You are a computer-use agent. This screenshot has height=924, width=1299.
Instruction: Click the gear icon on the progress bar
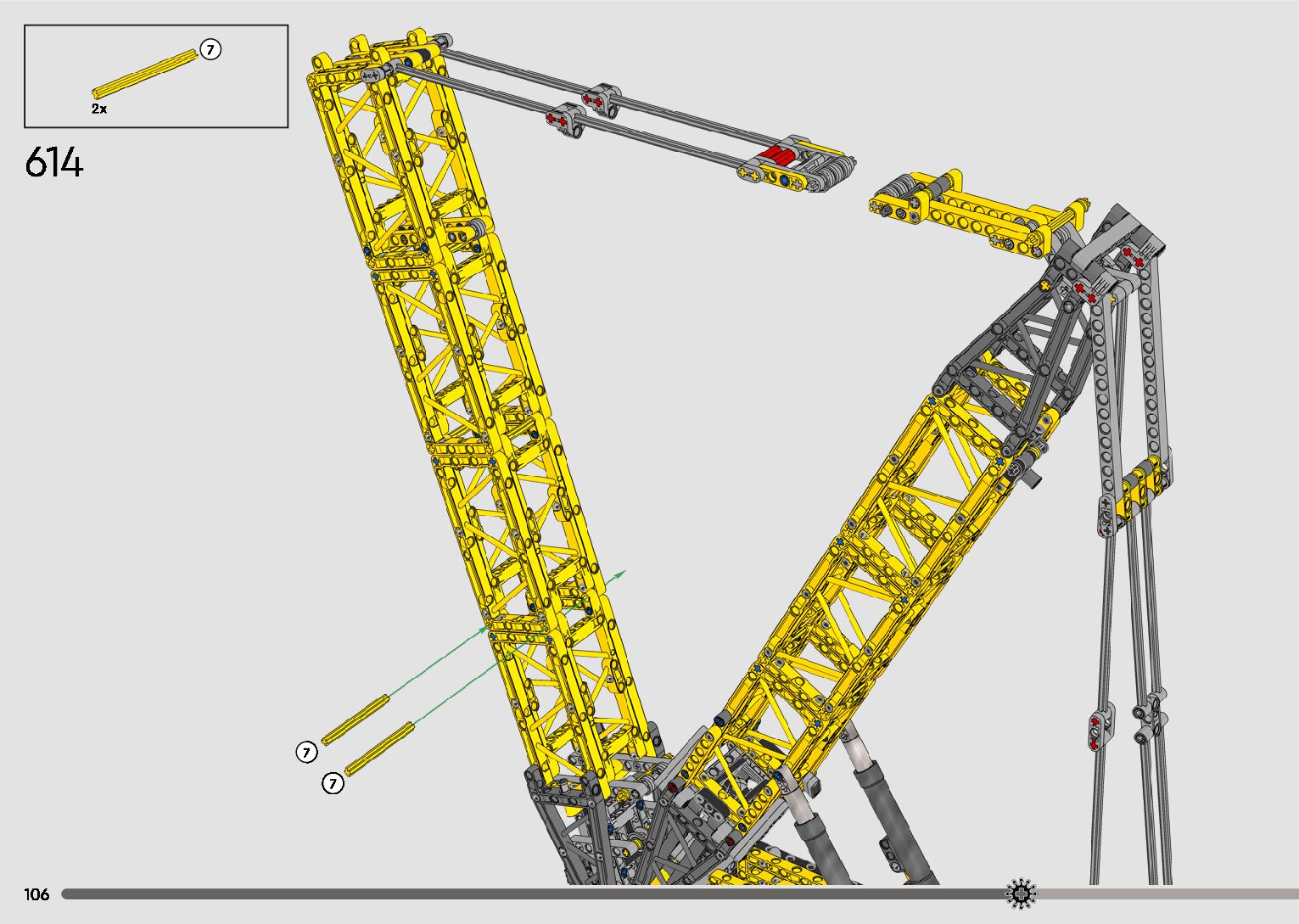(x=1021, y=893)
